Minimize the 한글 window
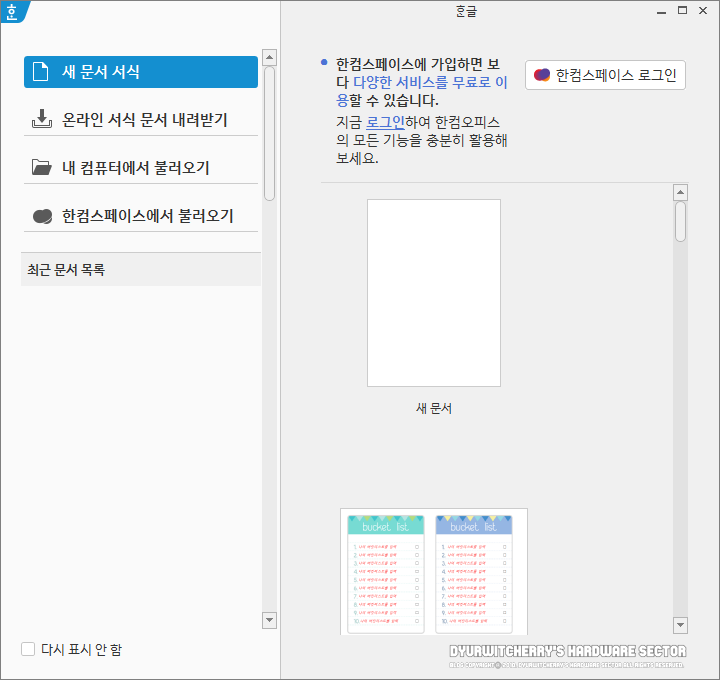Screen dimensions: 720x680 tap(661, 11)
